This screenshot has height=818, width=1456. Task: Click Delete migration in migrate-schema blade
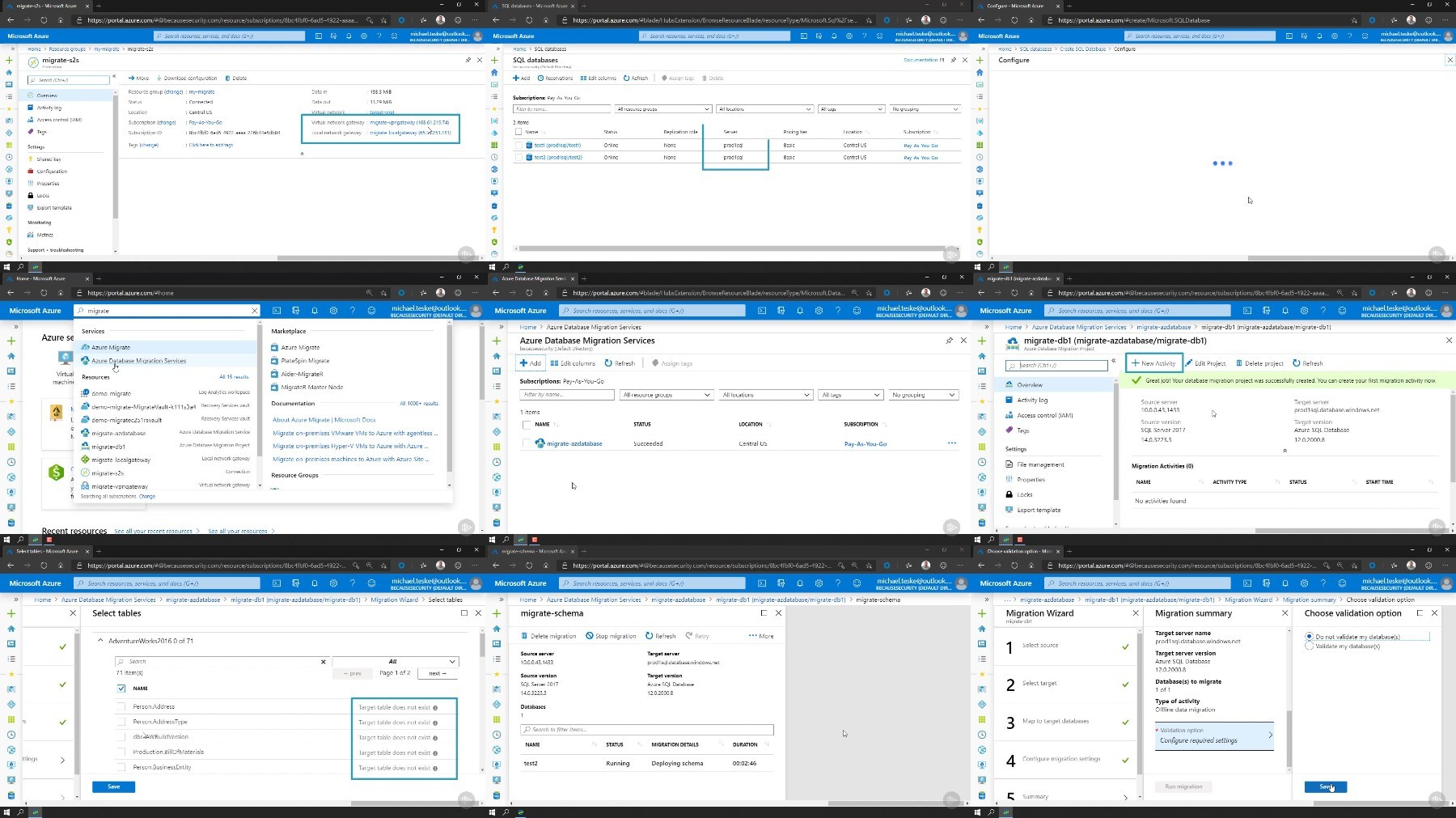pyautogui.click(x=548, y=636)
